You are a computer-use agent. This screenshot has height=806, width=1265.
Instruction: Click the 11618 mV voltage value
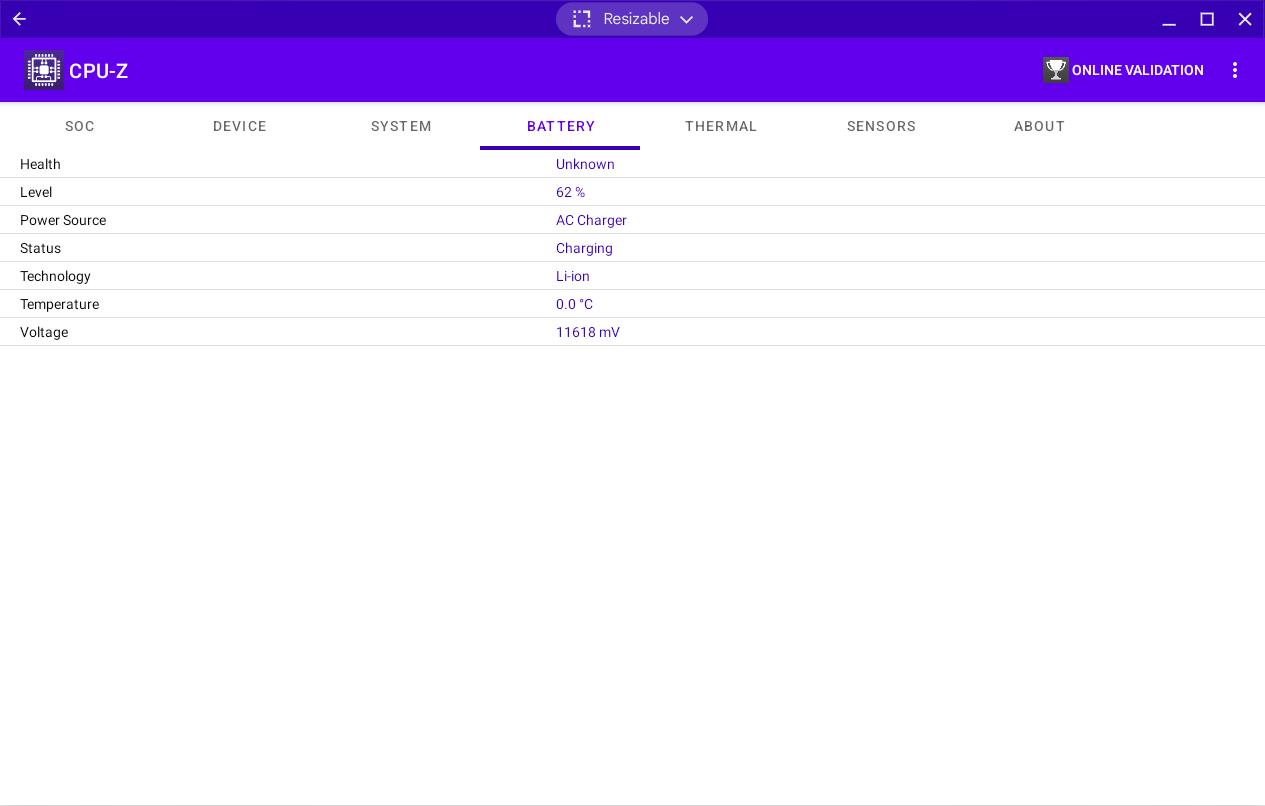pos(588,332)
